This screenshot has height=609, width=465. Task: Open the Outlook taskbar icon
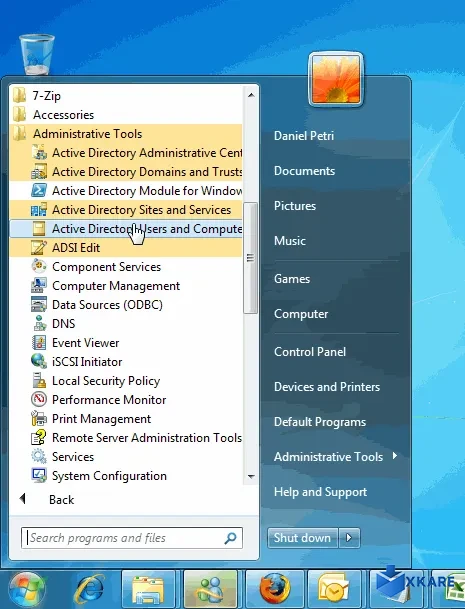point(334,590)
